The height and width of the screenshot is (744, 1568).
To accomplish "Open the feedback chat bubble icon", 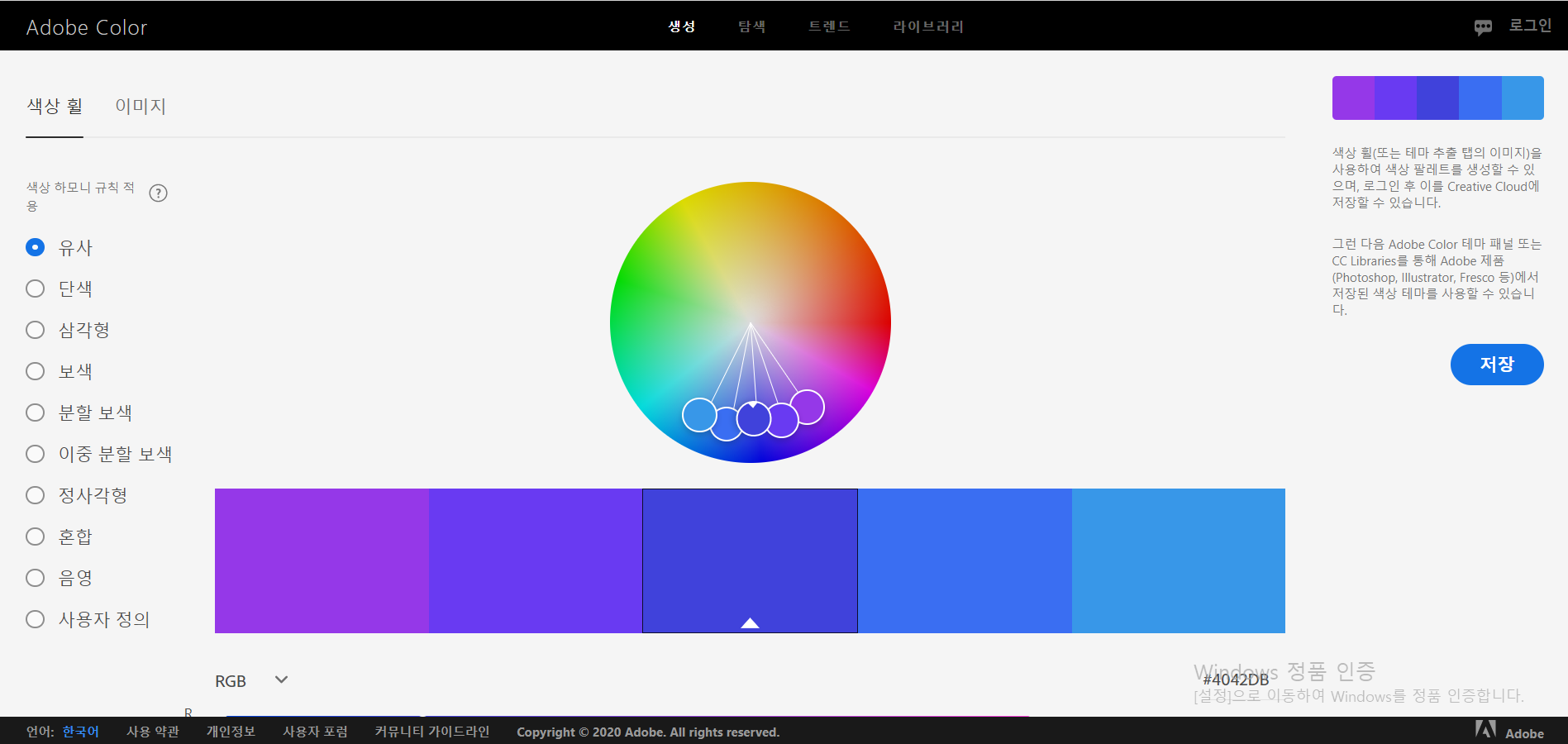I will 1483,27.
